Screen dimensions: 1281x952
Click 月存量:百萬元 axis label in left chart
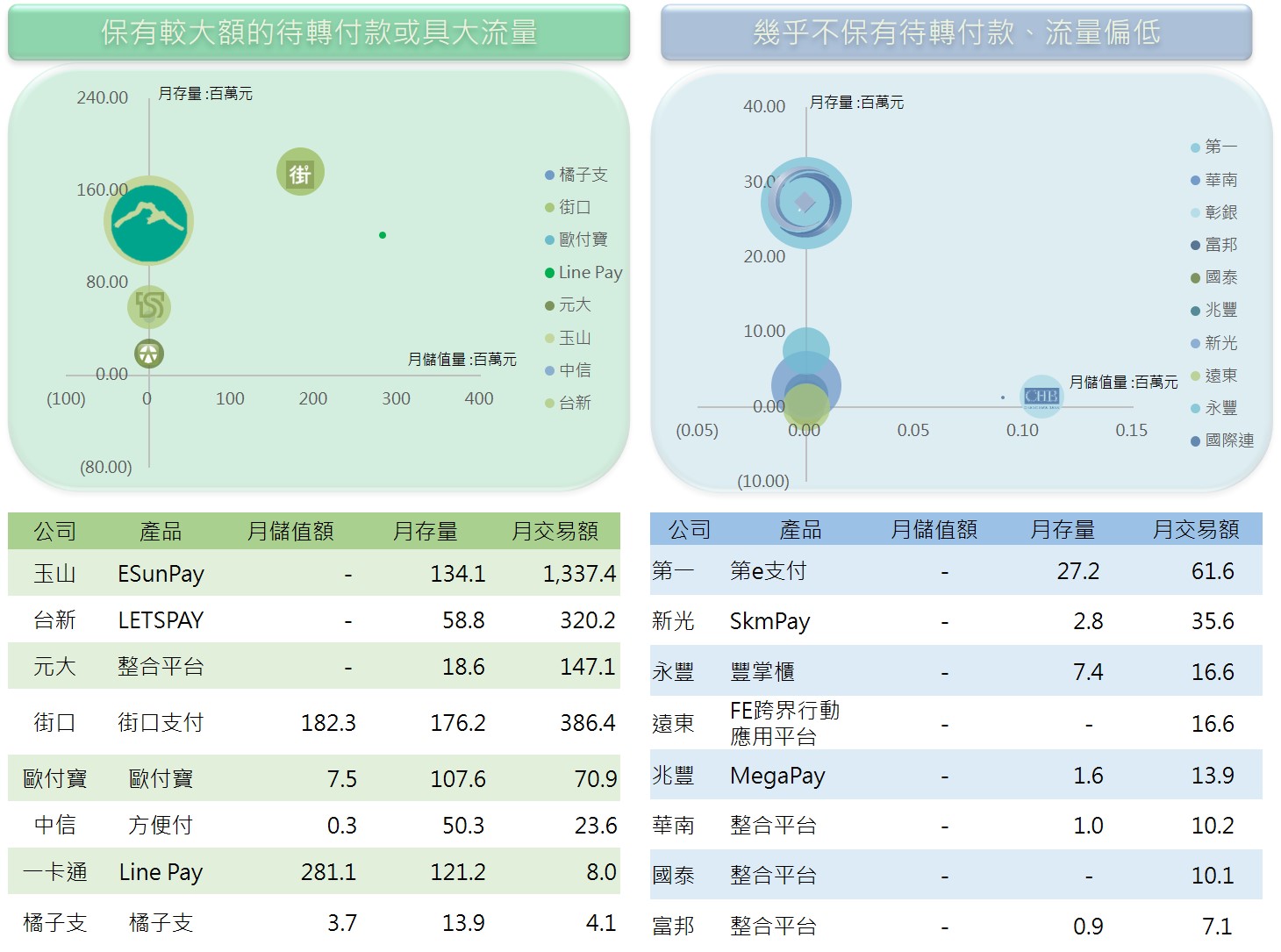205,93
